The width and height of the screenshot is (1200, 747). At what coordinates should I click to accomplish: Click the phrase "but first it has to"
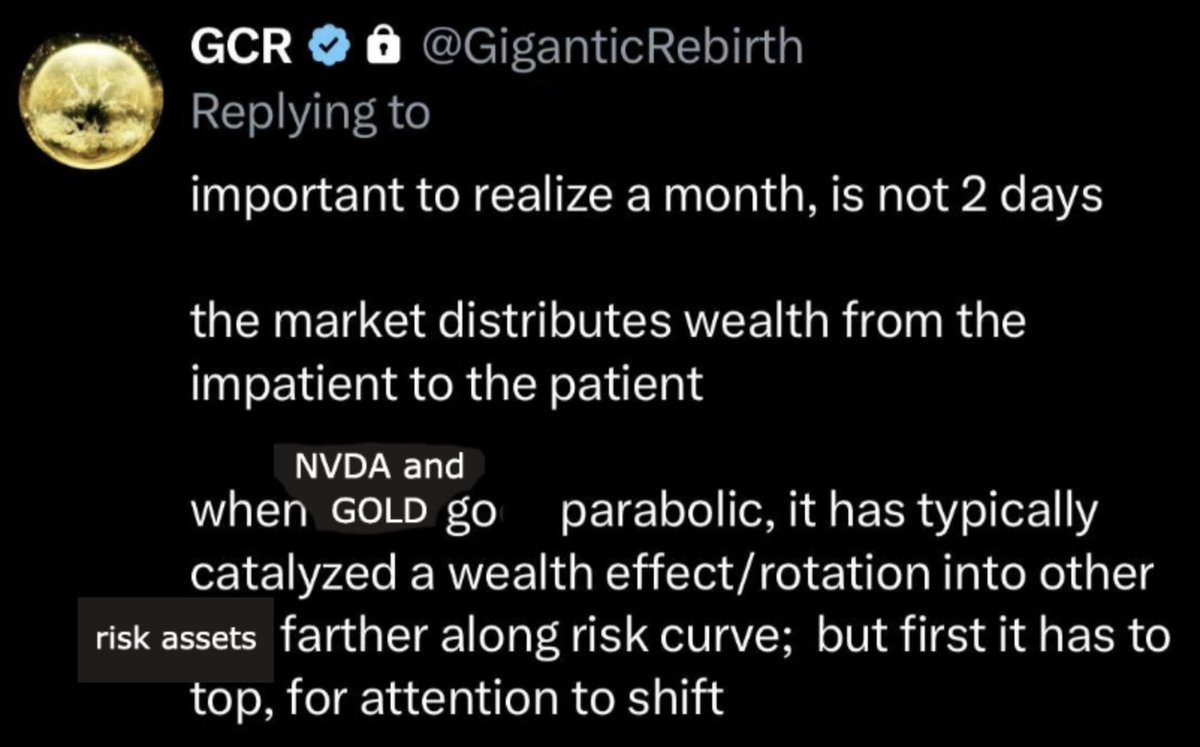[x=992, y=636]
